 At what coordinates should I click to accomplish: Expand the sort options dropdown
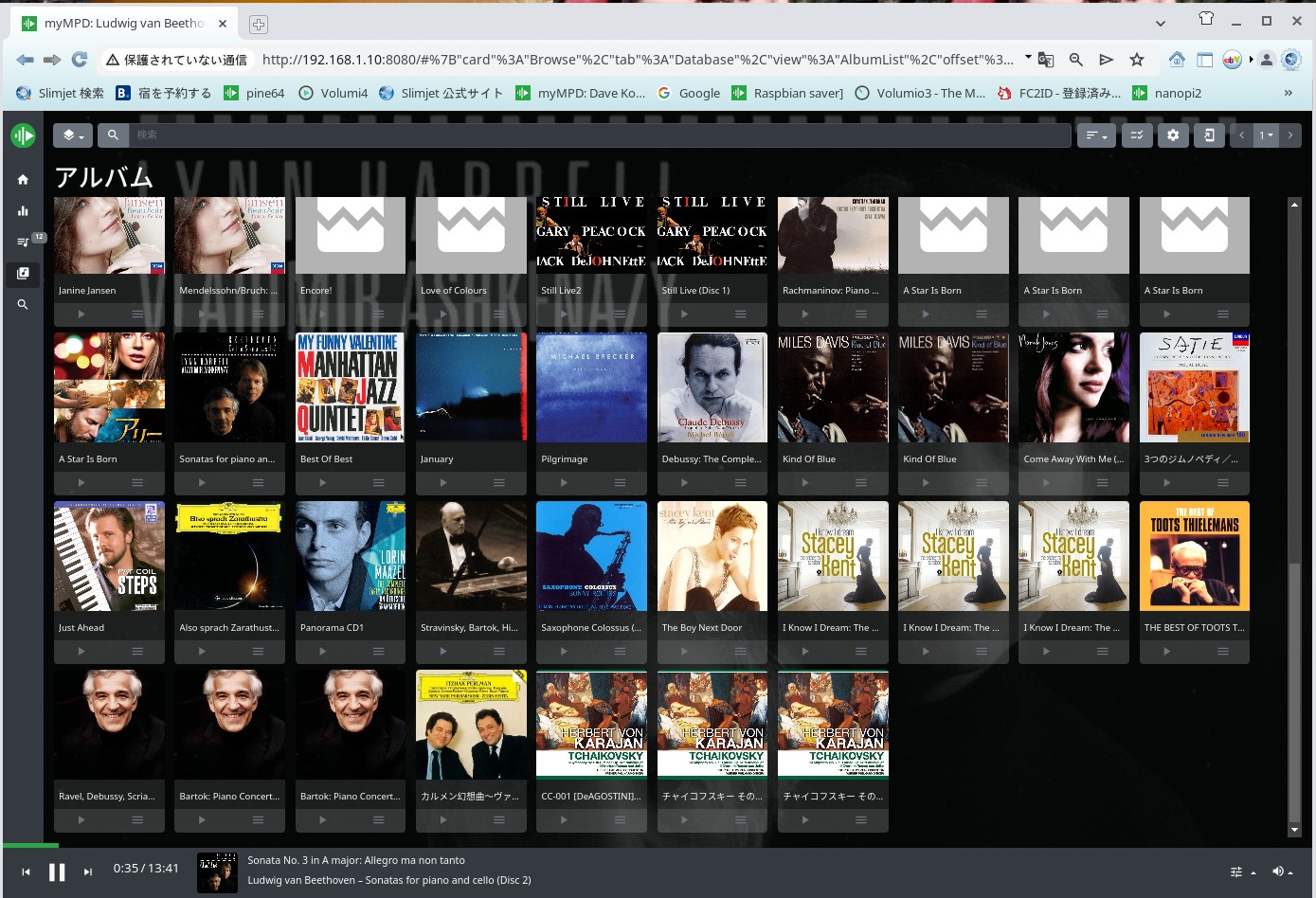pos(1095,135)
